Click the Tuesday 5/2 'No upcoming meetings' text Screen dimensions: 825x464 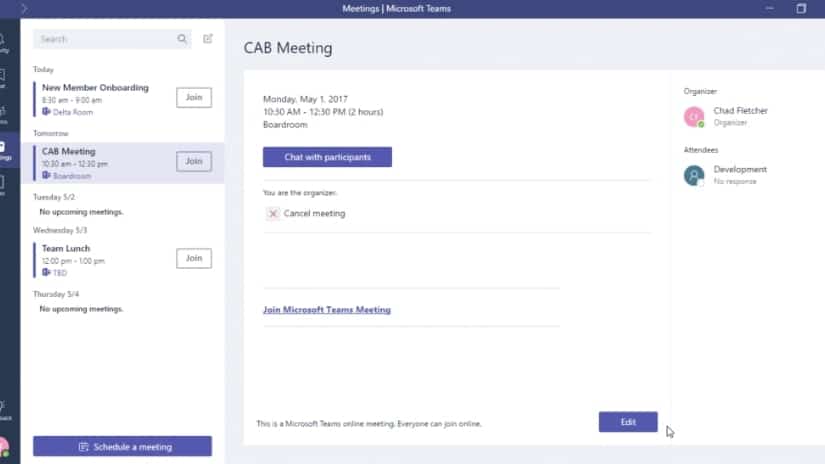click(x=82, y=212)
